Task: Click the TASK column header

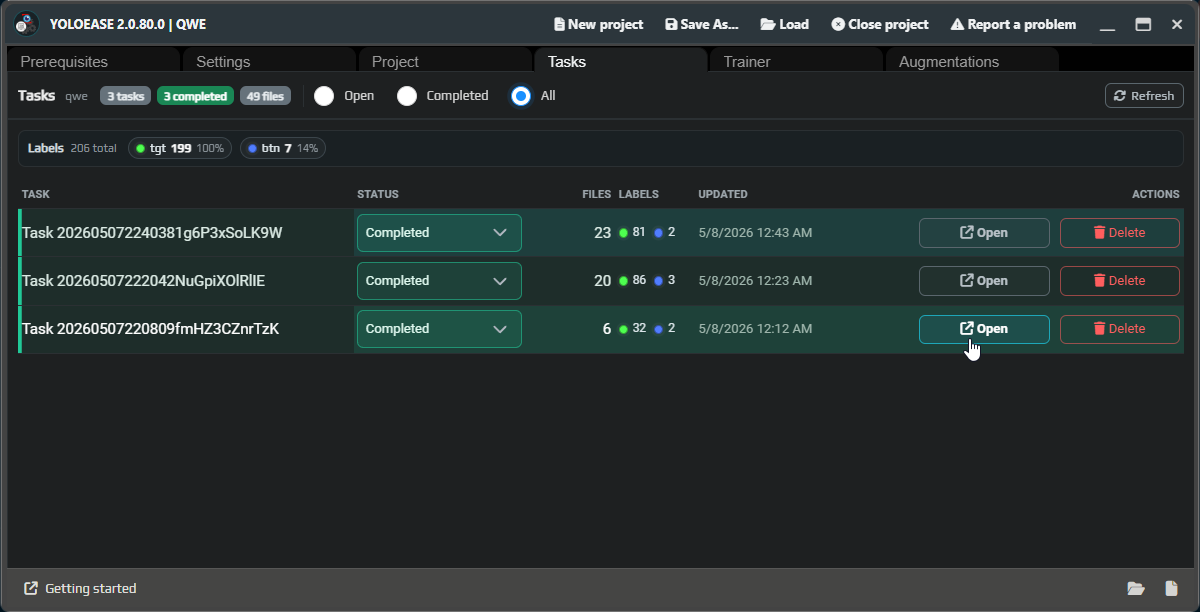Action: (x=36, y=194)
